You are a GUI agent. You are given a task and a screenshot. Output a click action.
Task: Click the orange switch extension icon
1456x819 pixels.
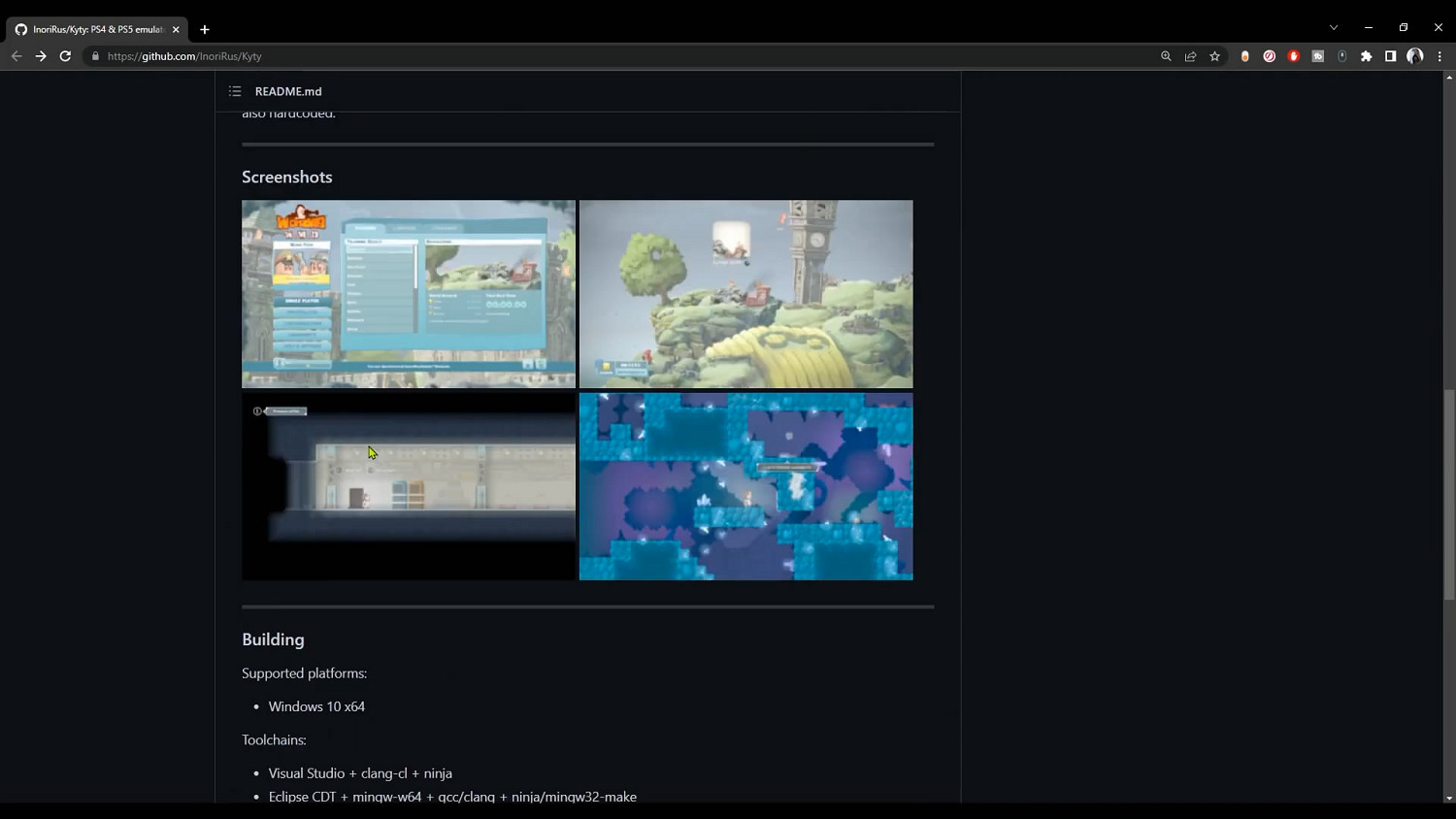point(1245,56)
